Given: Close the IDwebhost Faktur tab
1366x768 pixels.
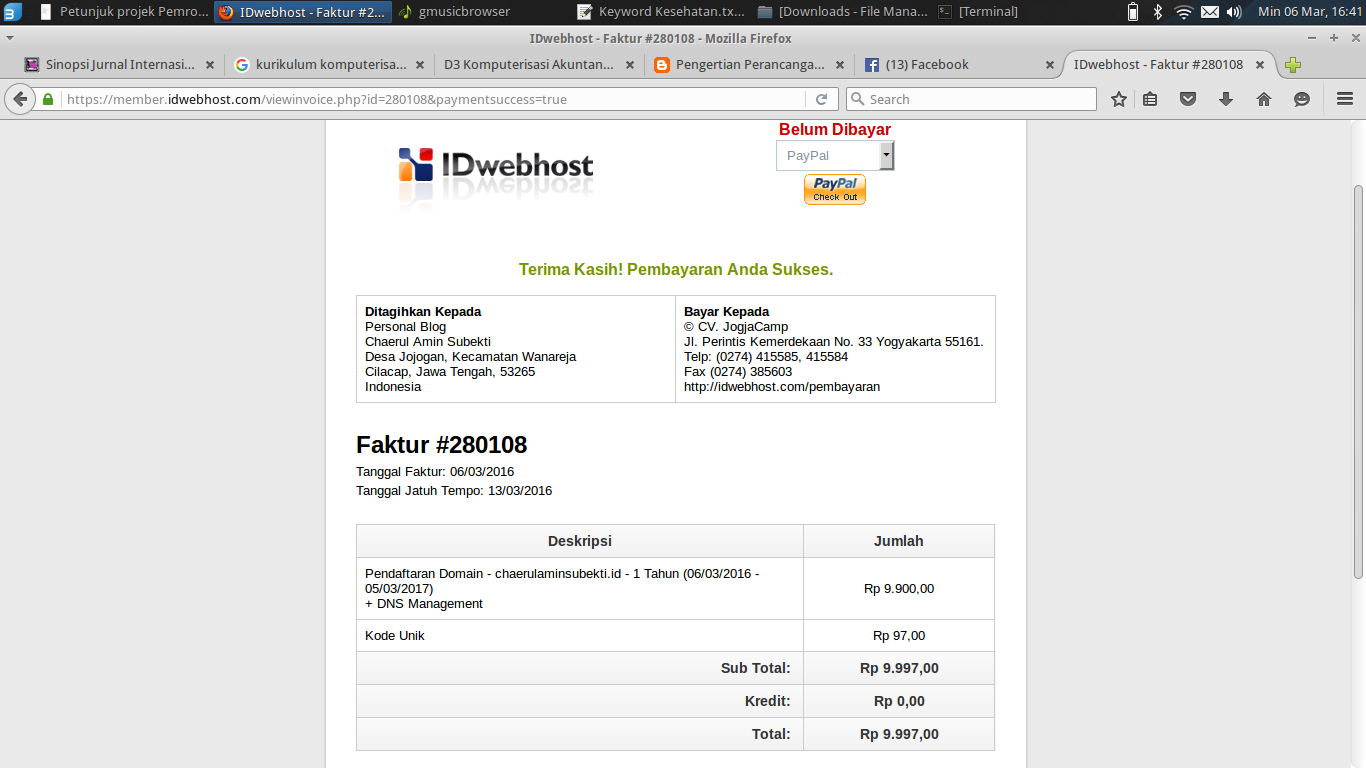Looking at the screenshot, I should click(x=1260, y=65).
